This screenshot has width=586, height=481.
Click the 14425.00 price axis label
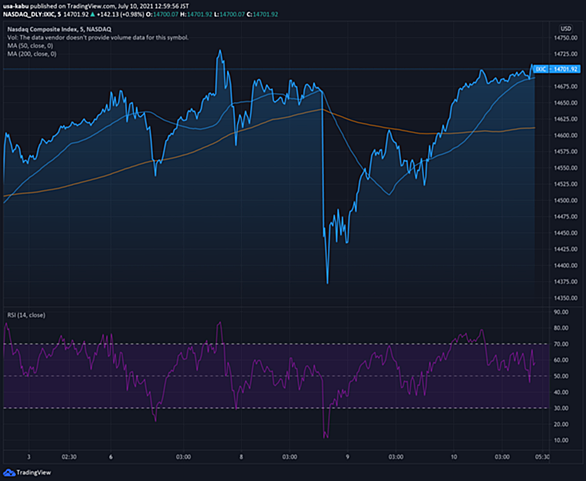tap(565, 249)
